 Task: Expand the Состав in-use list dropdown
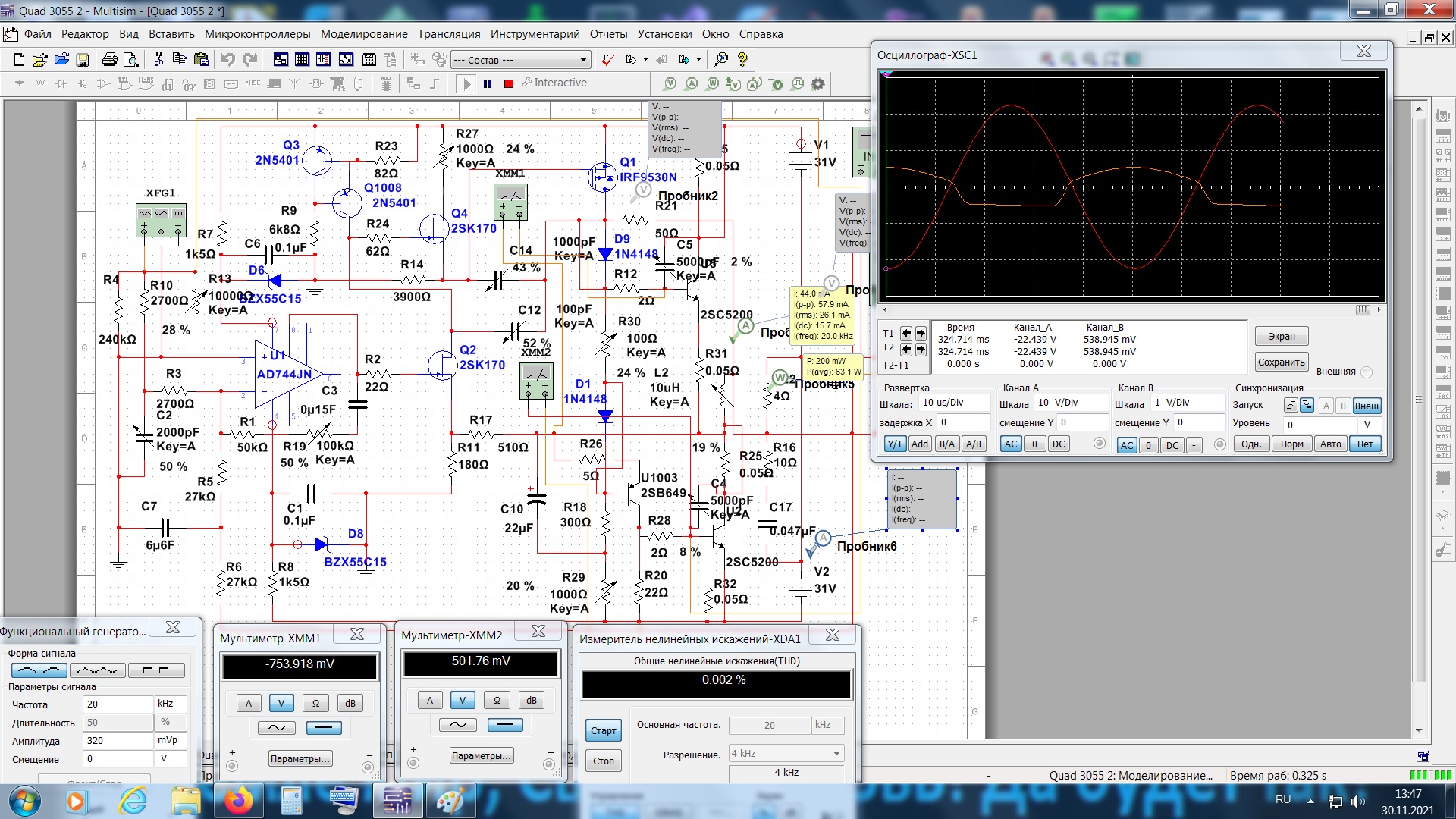tap(582, 60)
